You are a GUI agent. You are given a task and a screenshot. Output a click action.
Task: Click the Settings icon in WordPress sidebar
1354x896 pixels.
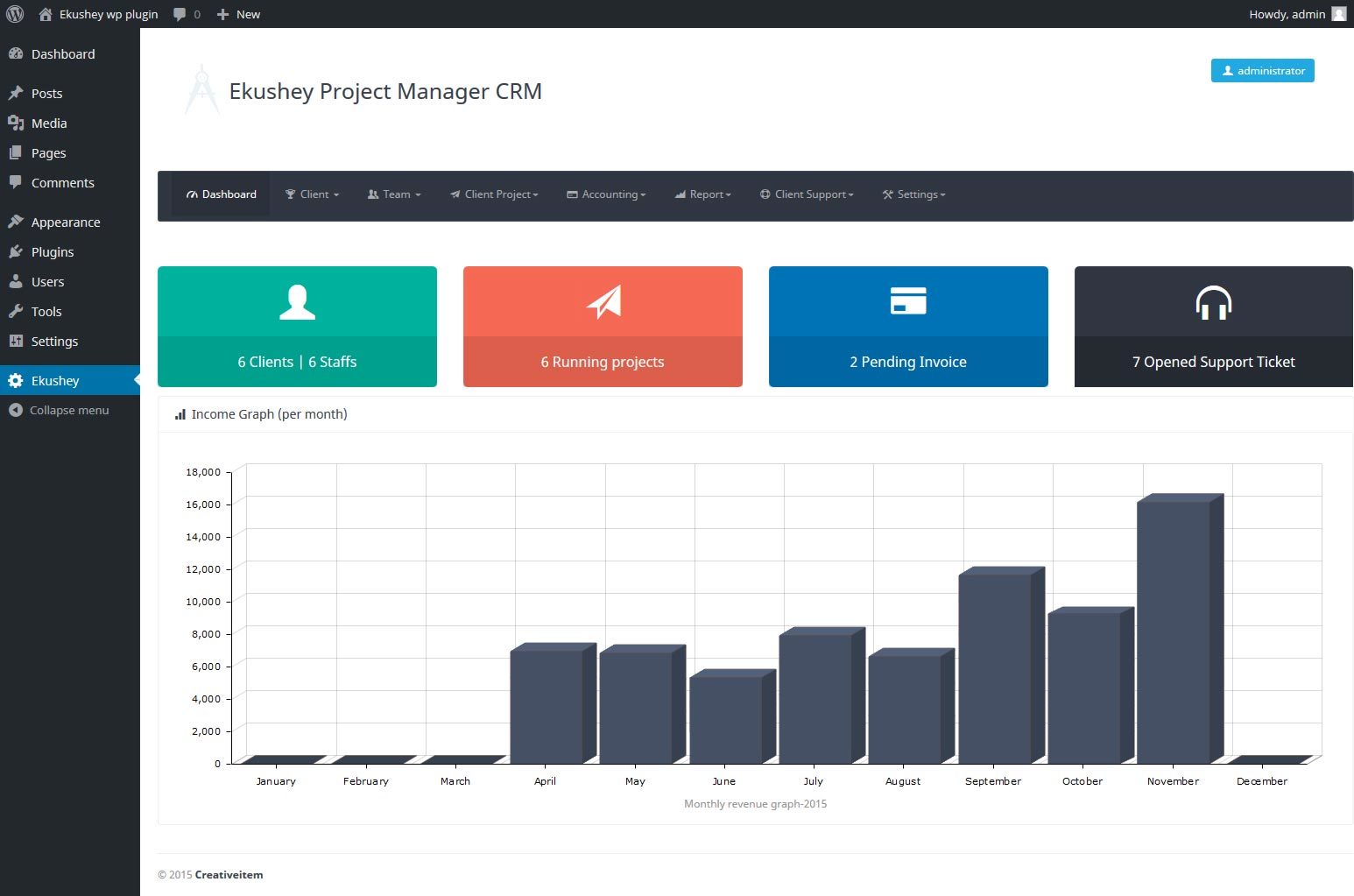(16, 341)
